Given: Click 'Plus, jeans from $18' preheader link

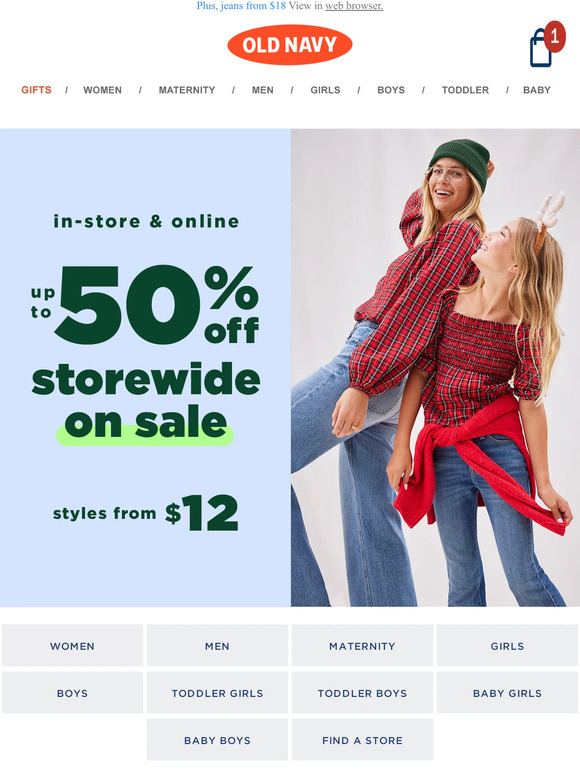Looking at the screenshot, I should coord(241,6).
